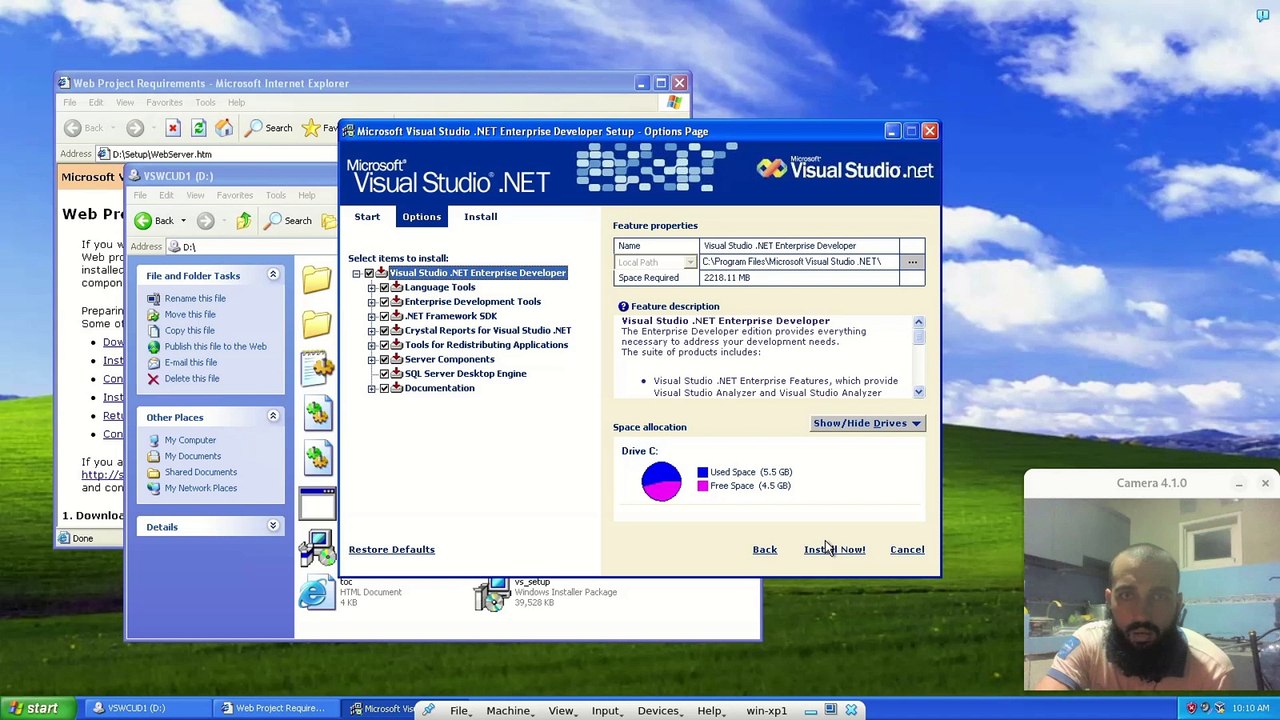
Task: Uncheck the Language Tools checkbox
Action: point(384,288)
